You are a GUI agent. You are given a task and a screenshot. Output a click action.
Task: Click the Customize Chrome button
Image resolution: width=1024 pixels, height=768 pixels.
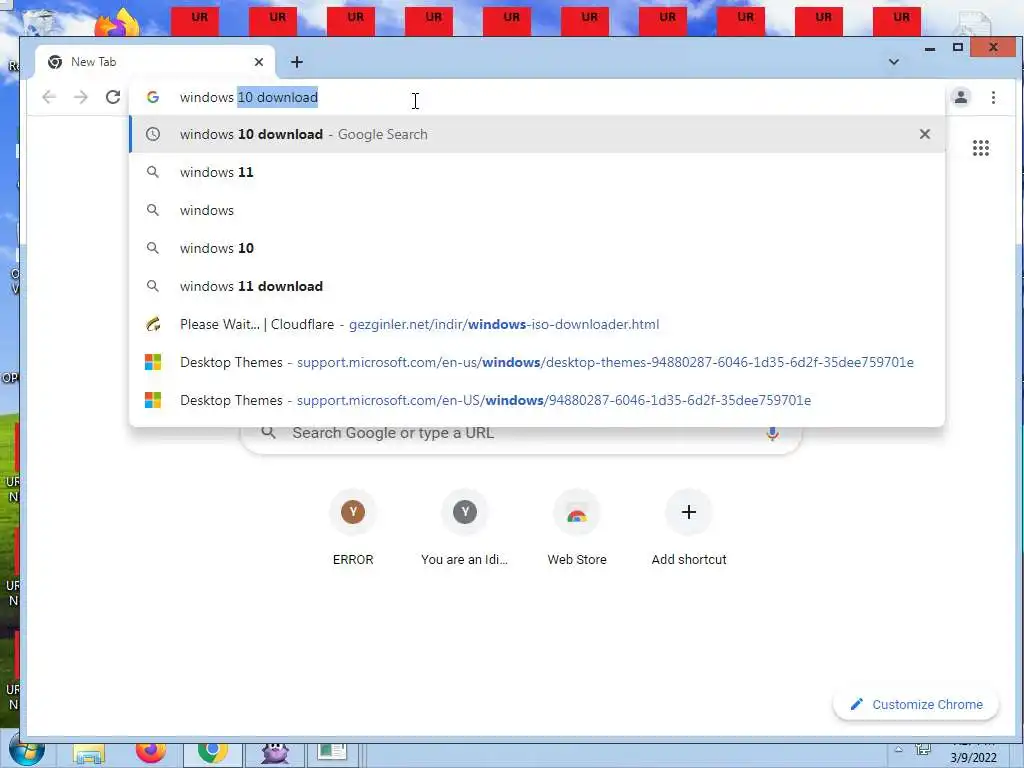click(x=916, y=705)
